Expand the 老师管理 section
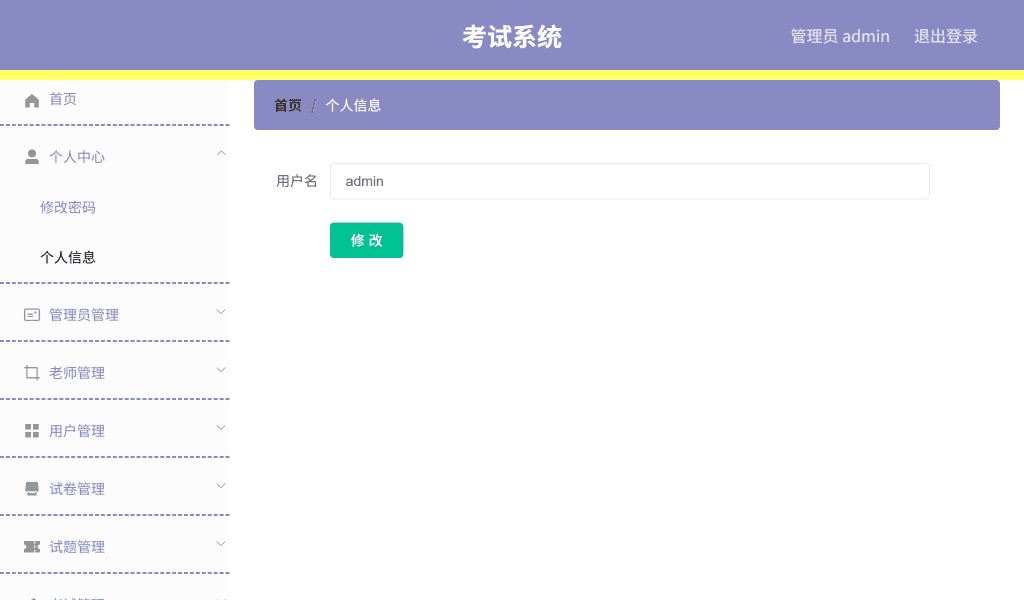 (x=221, y=368)
